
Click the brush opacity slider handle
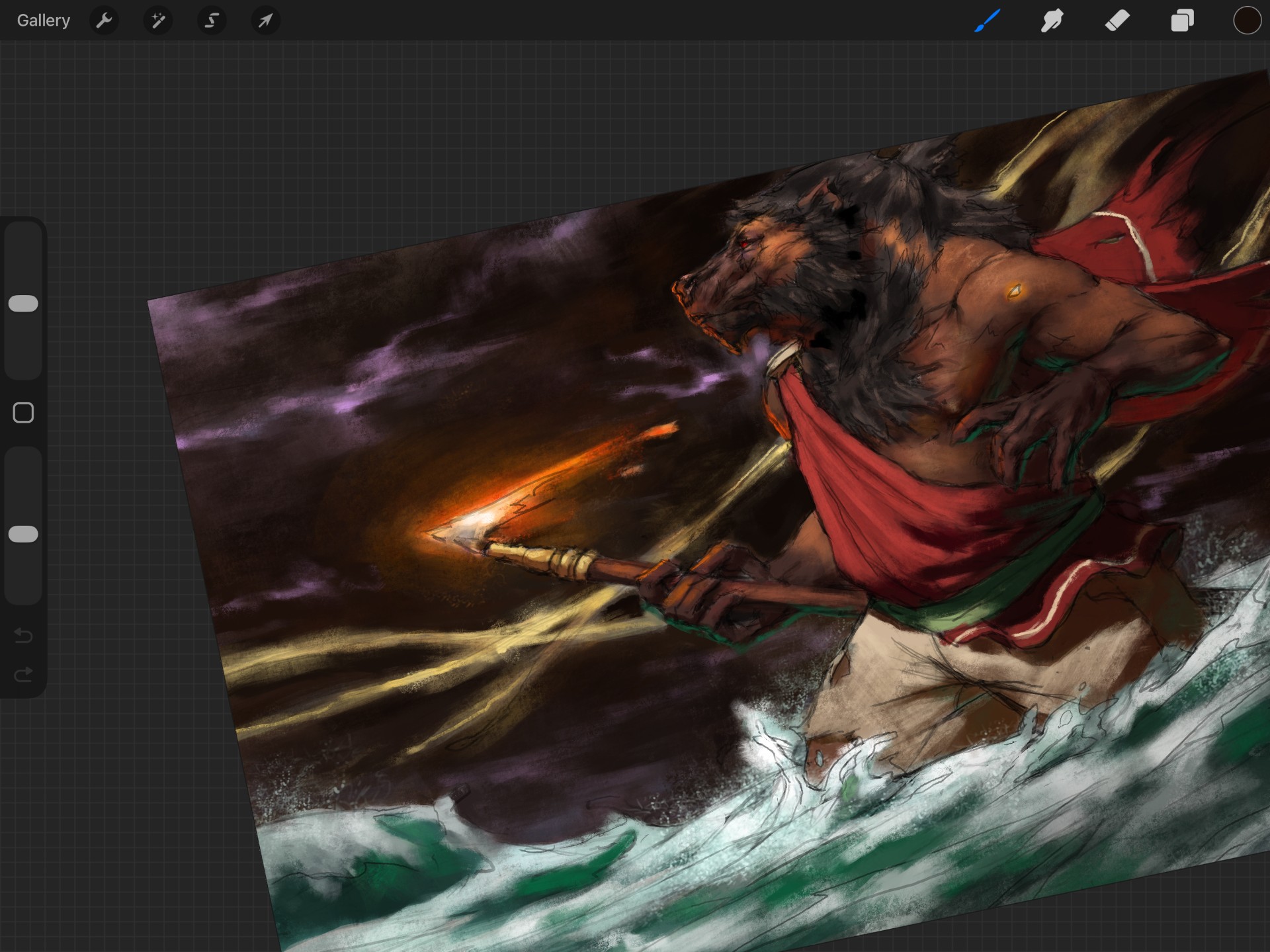pos(23,535)
